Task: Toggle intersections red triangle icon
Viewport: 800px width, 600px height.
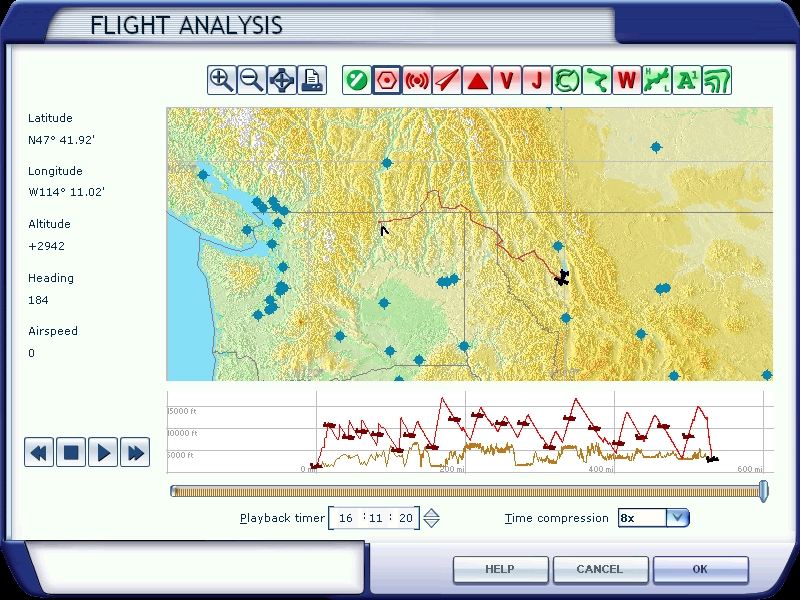Action: pyautogui.click(x=477, y=80)
